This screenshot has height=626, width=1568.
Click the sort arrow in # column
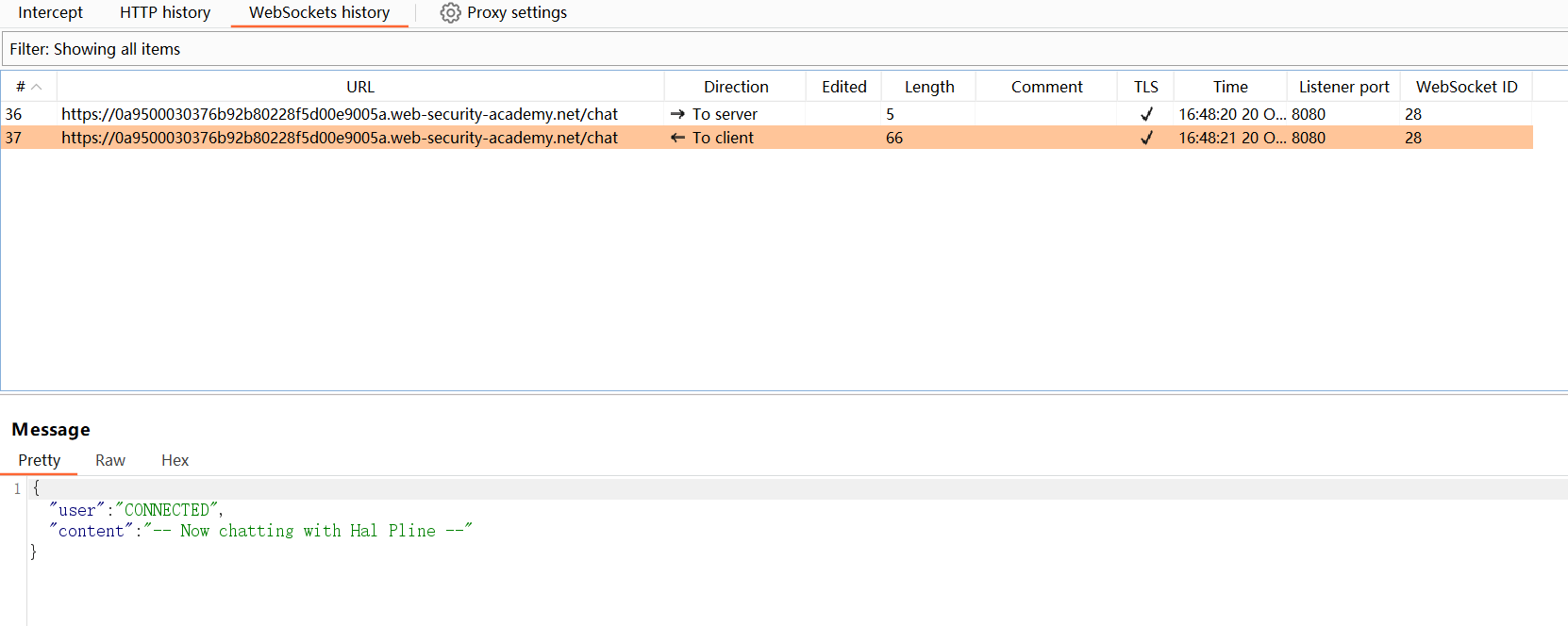pos(37,87)
